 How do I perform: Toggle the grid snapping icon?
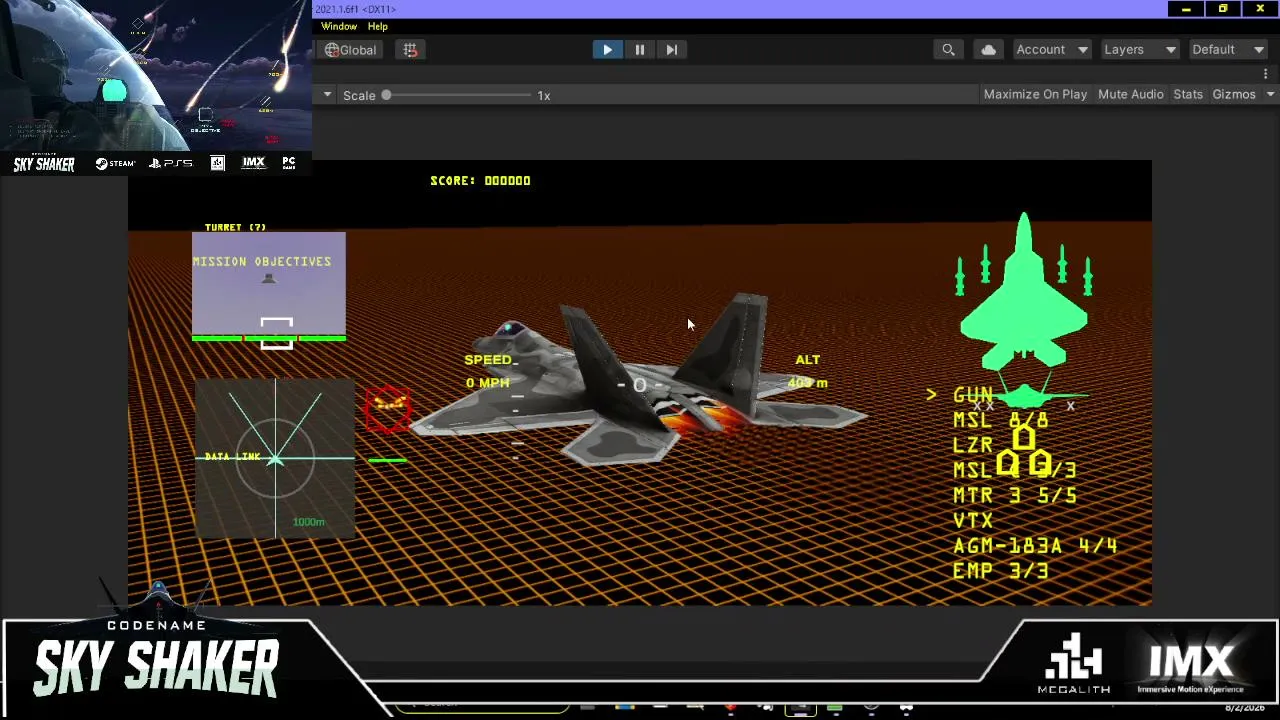point(410,49)
